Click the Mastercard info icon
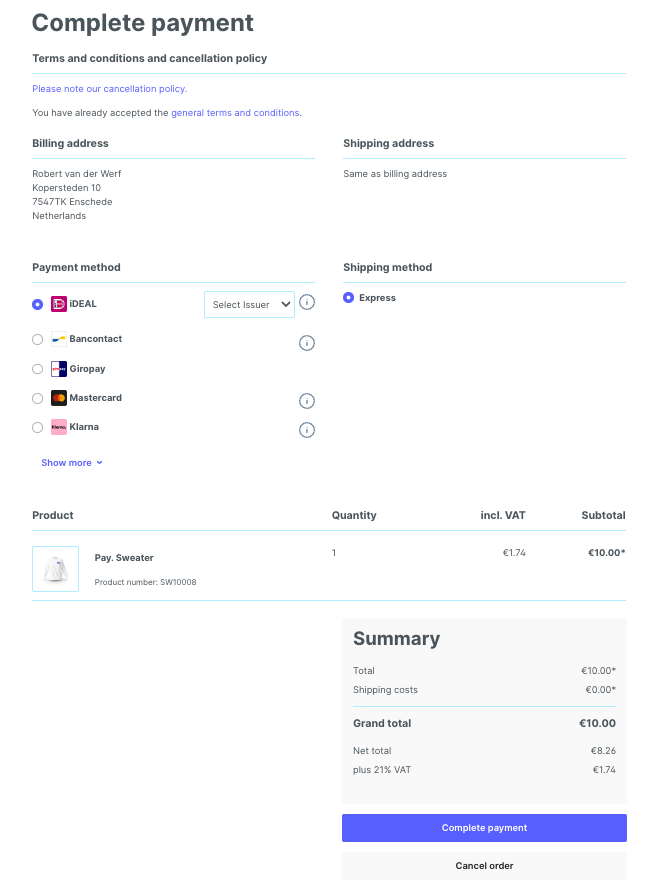This screenshot has width=662, height=896. coord(307,401)
